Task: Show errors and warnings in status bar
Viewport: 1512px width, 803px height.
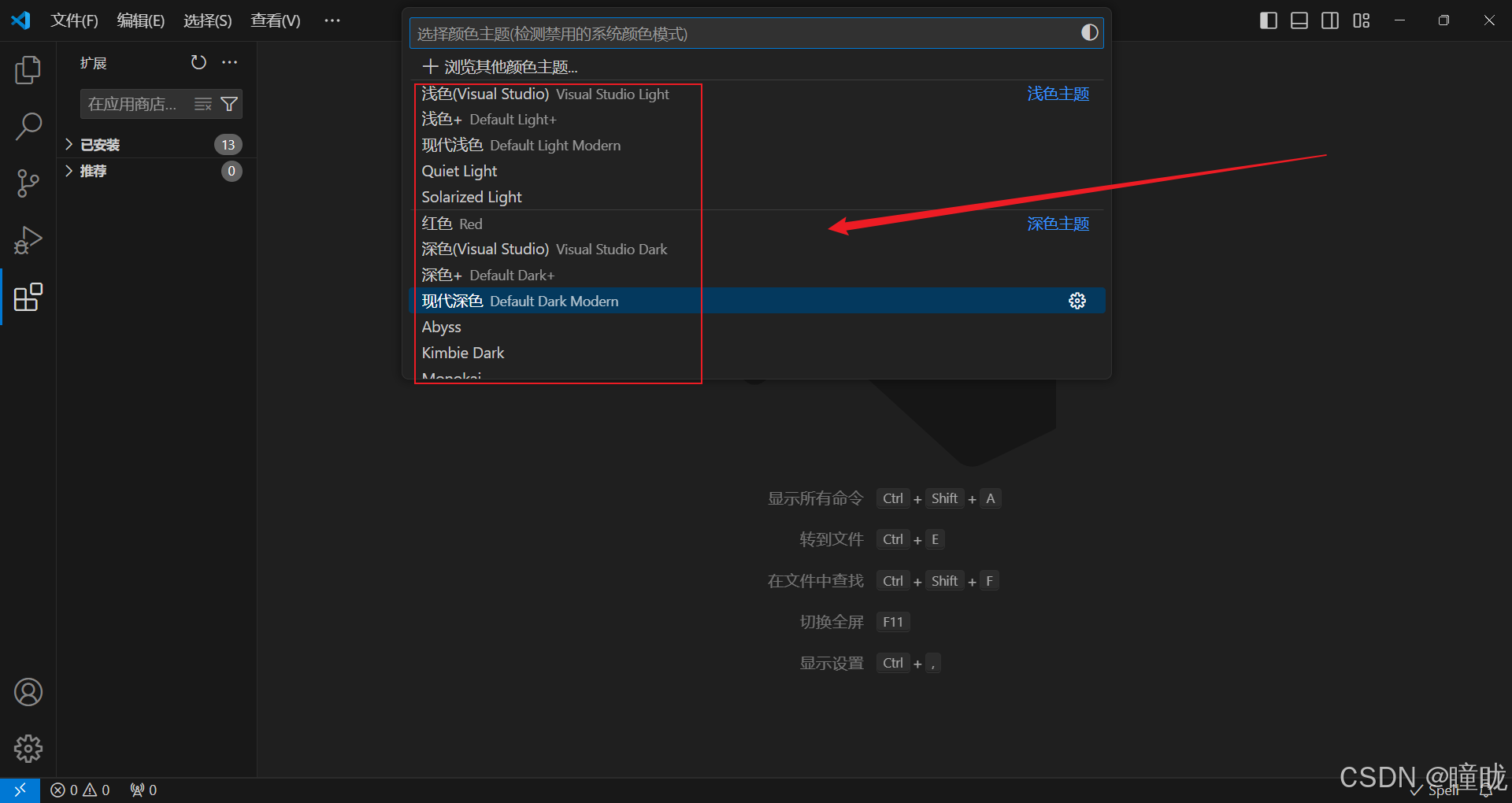Action: point(80,790)
